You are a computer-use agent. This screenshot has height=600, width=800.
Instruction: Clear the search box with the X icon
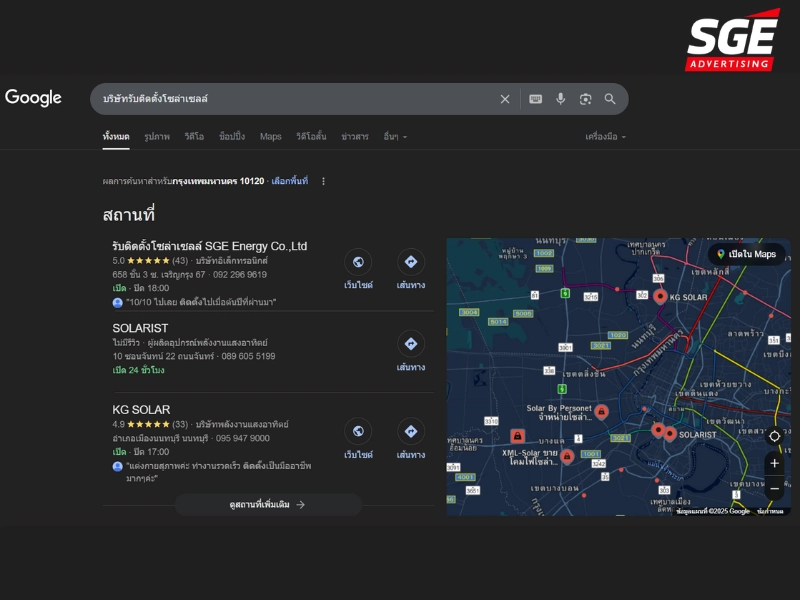point(505,99)
